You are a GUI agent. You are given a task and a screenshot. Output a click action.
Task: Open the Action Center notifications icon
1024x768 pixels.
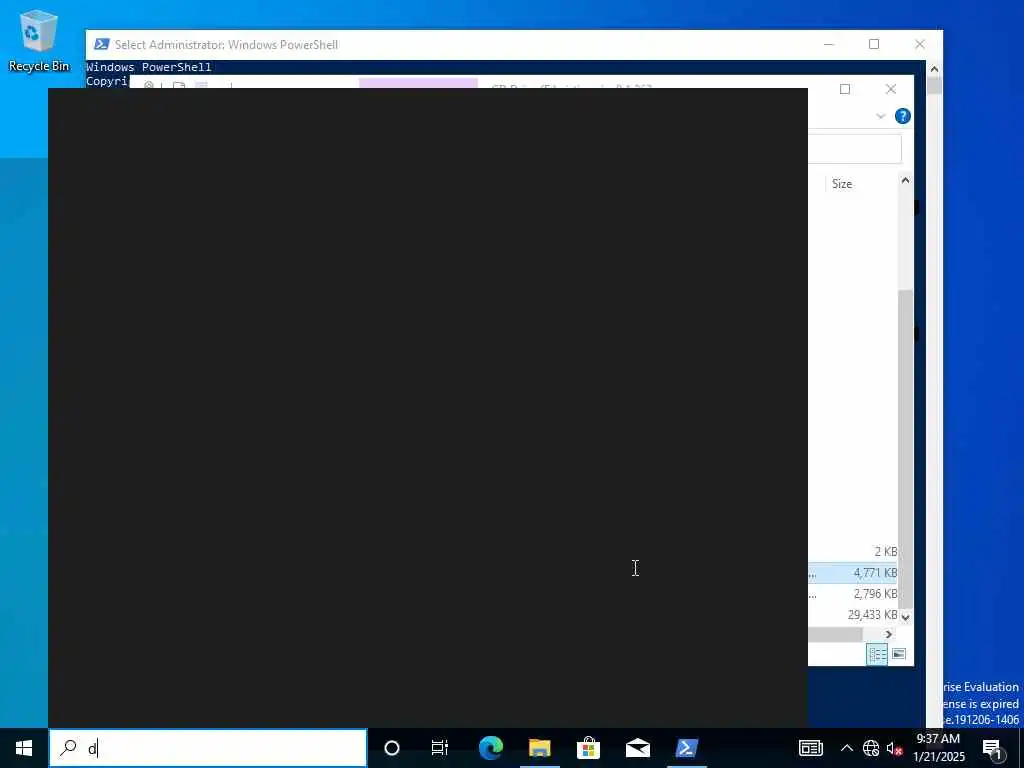tap(992, 748)
